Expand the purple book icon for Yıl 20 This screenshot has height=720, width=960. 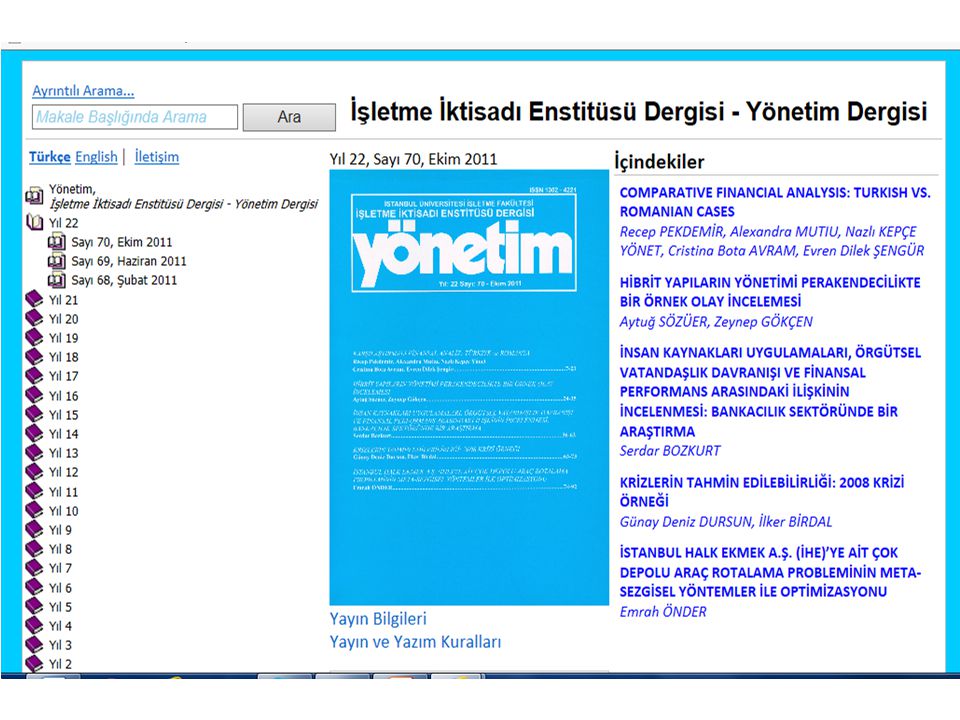pyautogui.click(x=34, y=318)
